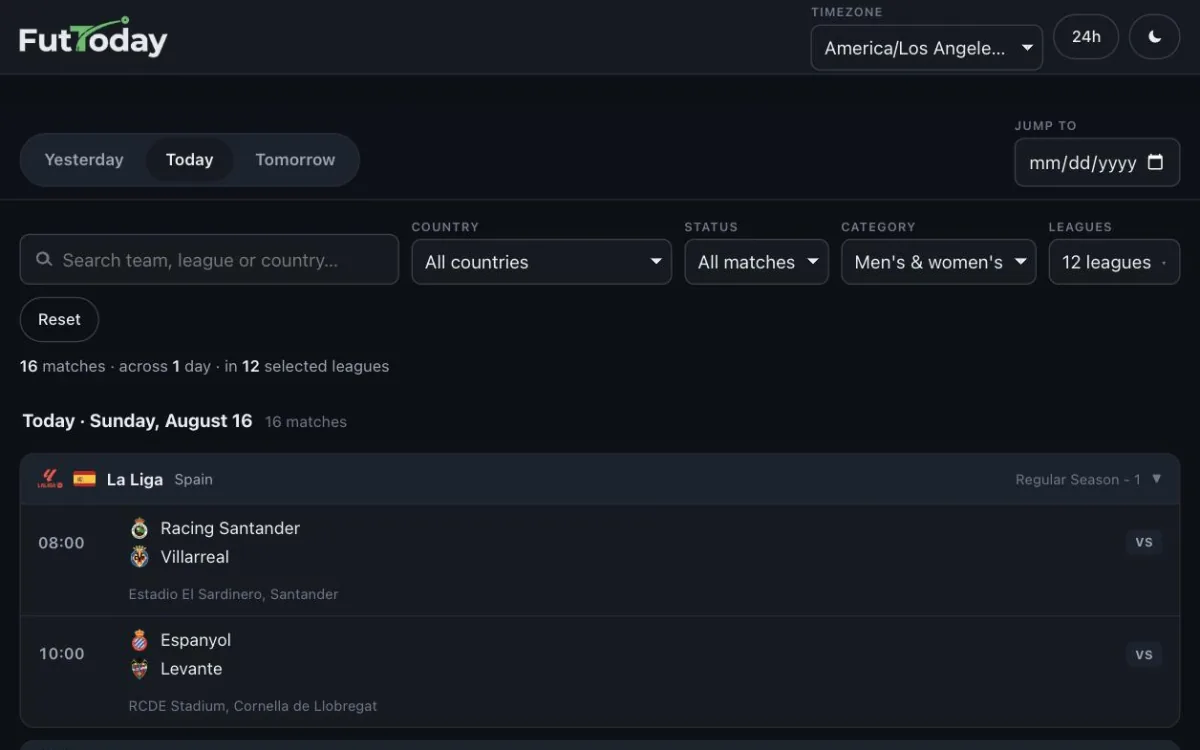Click the Spain flag icon
This screenshot has height=750, width=1200.
[x=84, y=479]
